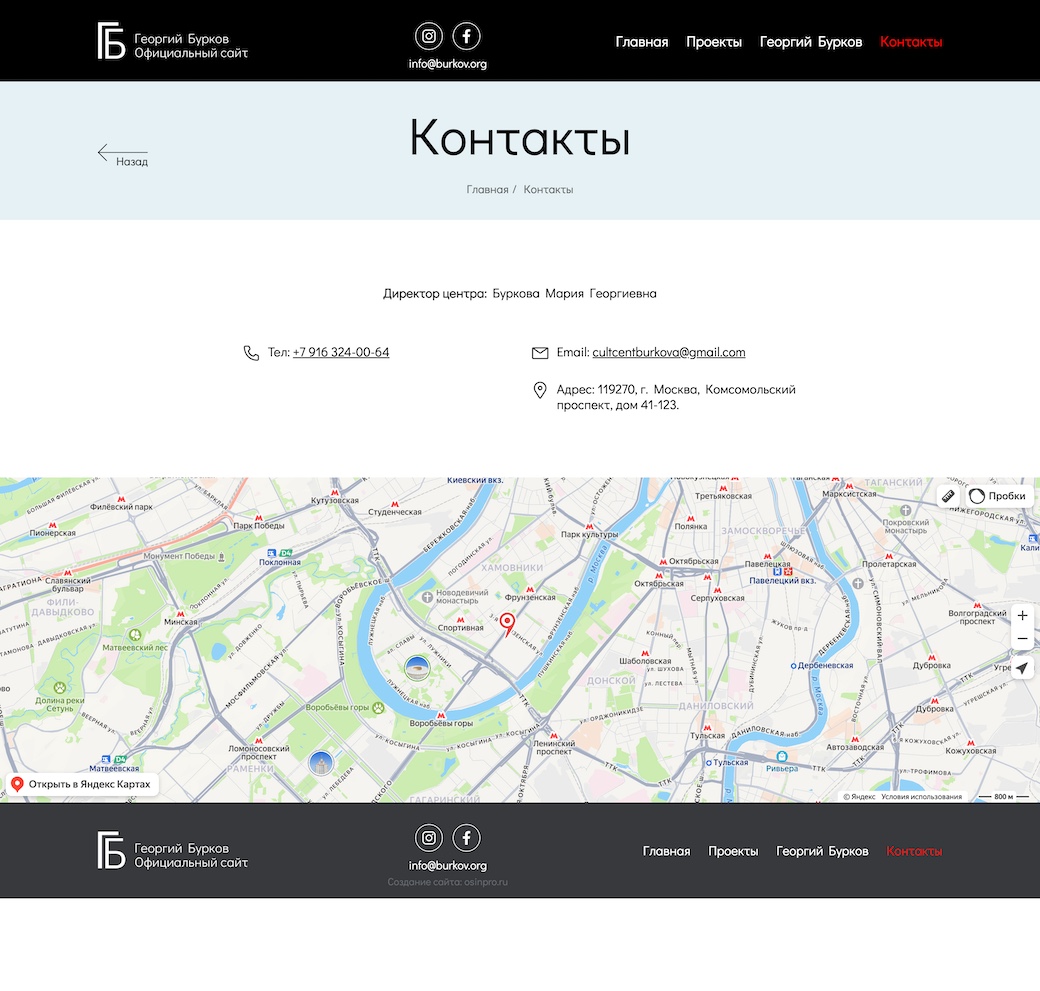Click the Facebook icon in the footer
Viewport: 1040px width, 991px height.
(x=467, y=838)
